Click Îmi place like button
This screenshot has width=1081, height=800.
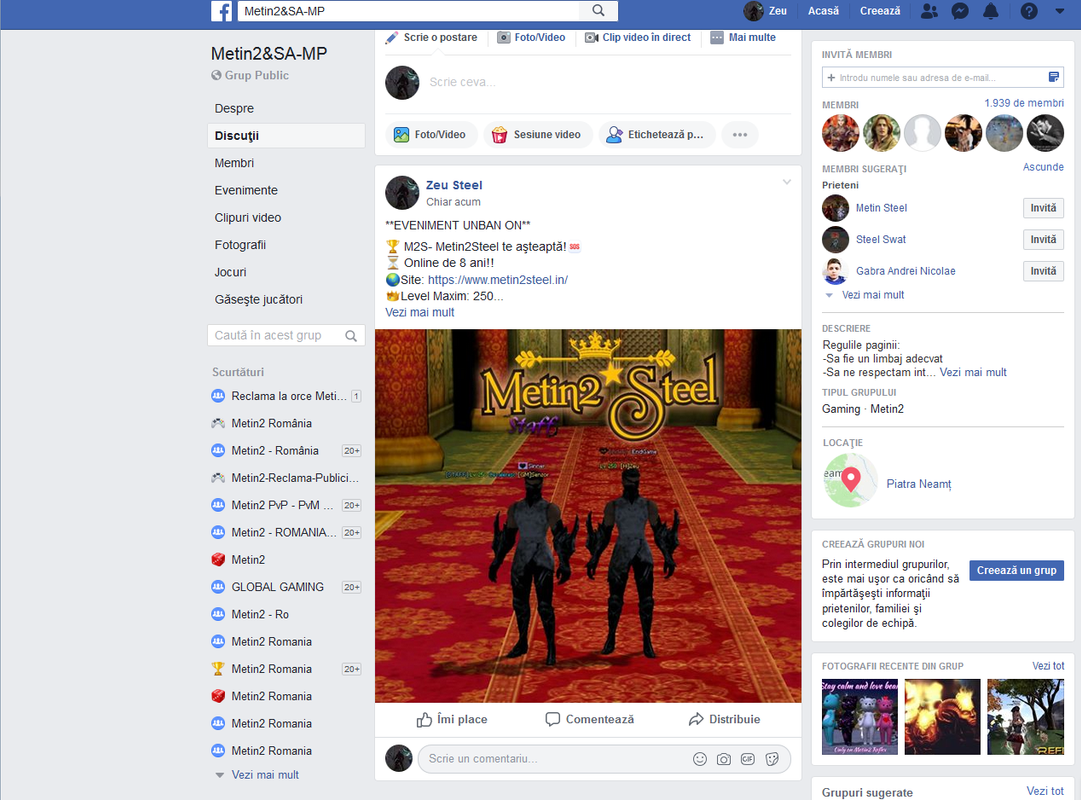pyautogui.click(x=452, y=719)
